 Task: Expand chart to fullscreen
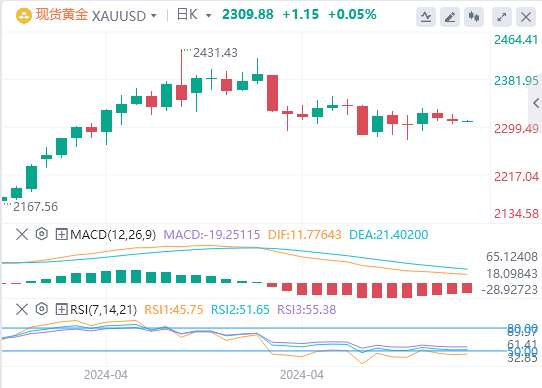[x=502, y=16]
